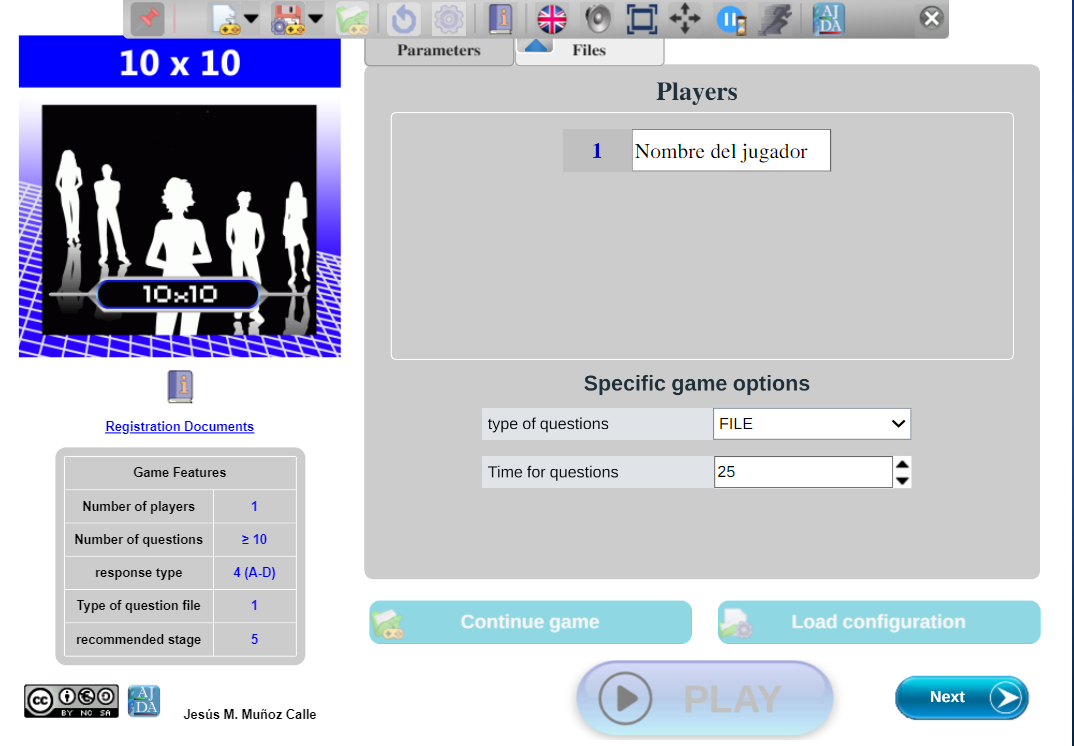
Task: Open the info book icon in toolbar
Action: pos(500,18)
